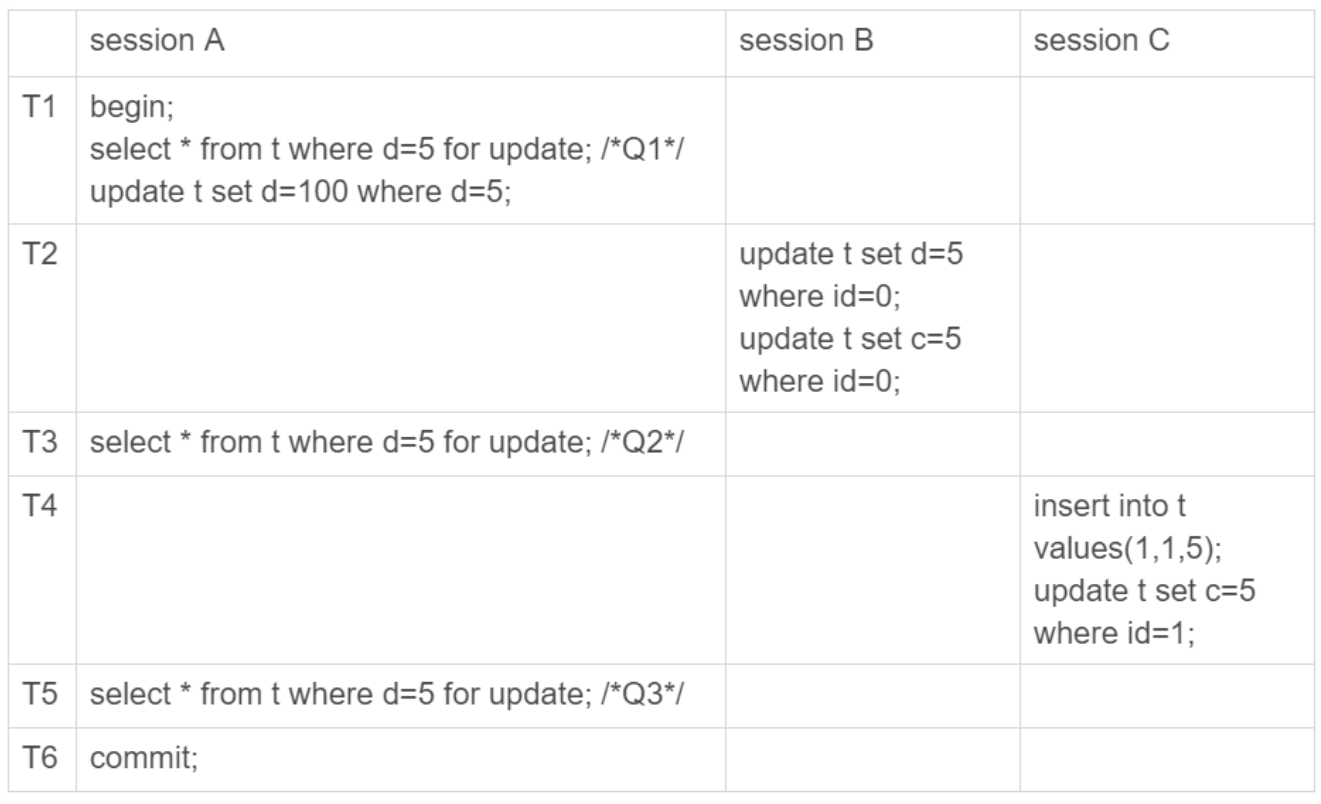Click the T2 row label

[x=39, y=256]
